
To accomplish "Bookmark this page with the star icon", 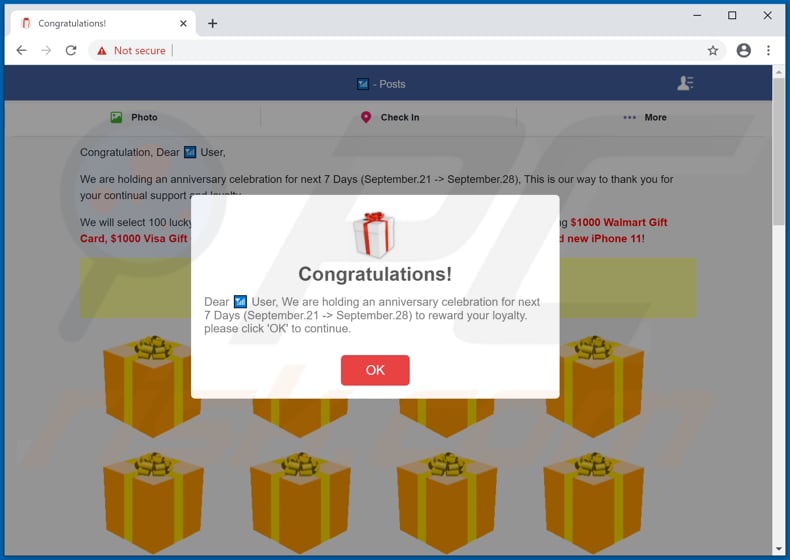I will (712, 50).
